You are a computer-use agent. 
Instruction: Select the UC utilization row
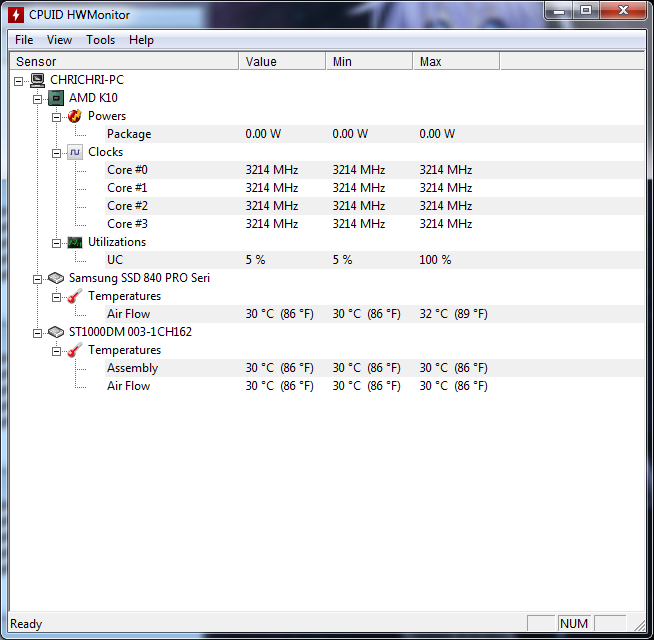coord(374,260)
